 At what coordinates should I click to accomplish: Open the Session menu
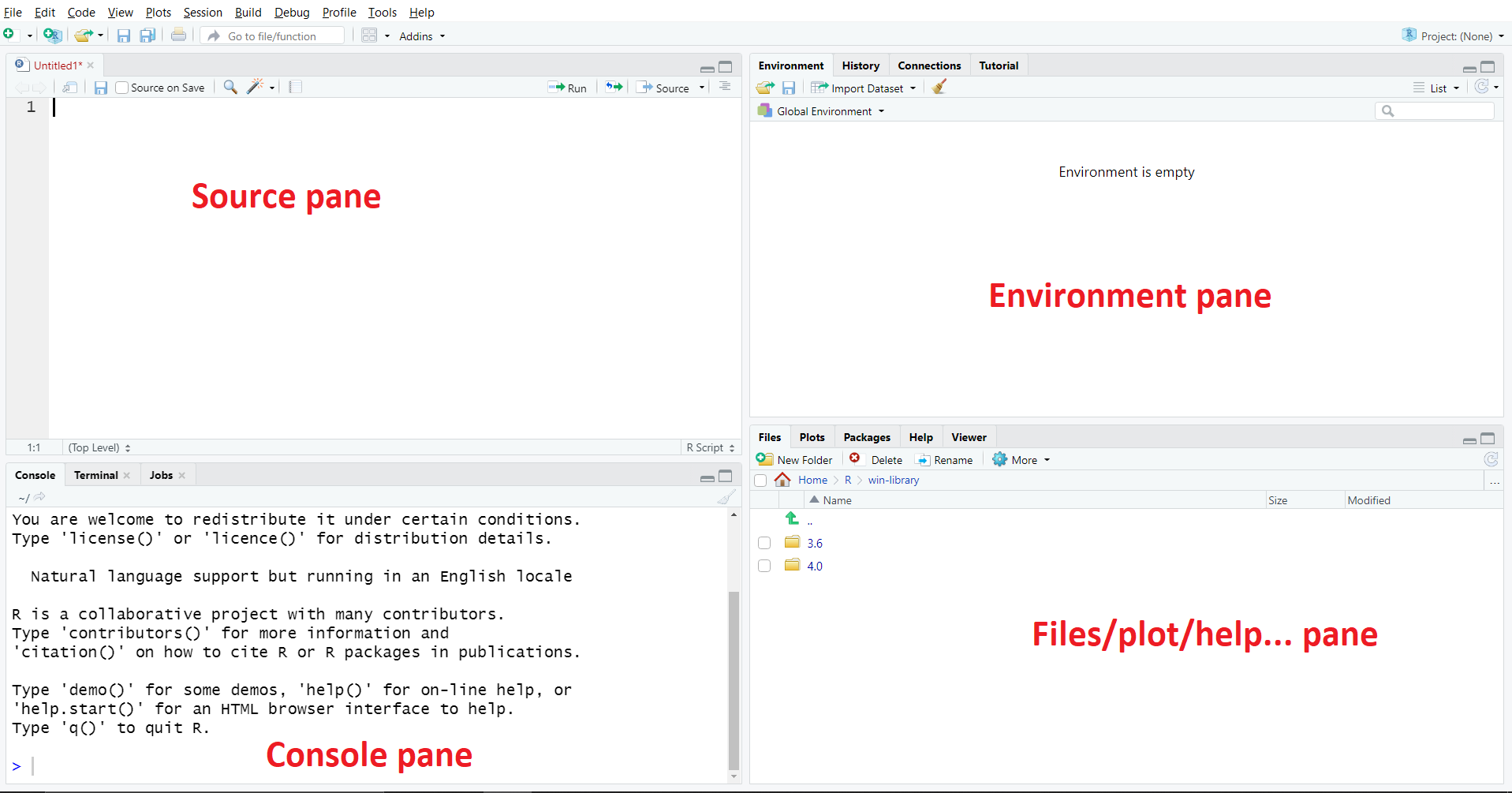(x=203, y=12)
